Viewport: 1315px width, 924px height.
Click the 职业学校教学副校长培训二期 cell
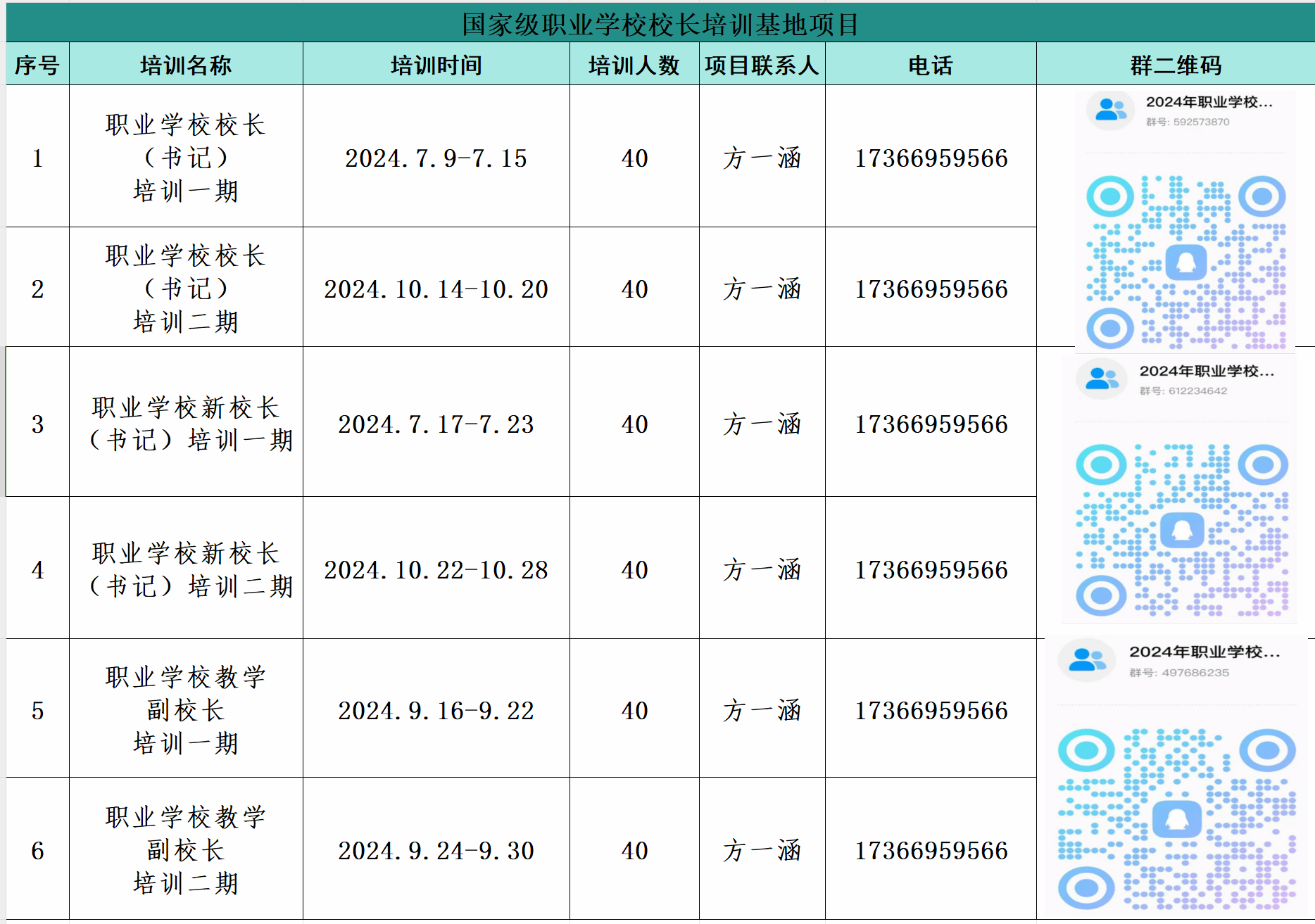pyautogui.click(x=186, y=849)
